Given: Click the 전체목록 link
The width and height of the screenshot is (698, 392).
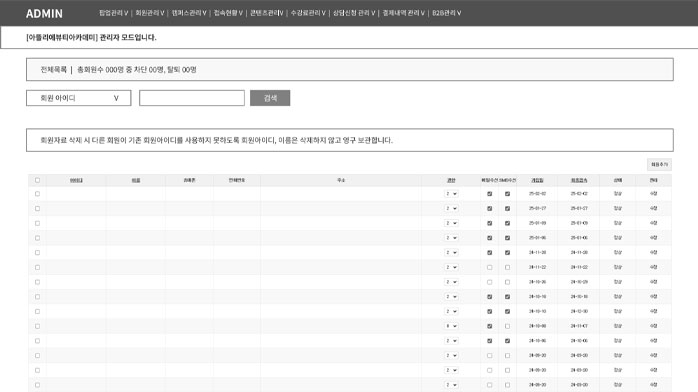Looking at the screenshot, I should [53, 69].
